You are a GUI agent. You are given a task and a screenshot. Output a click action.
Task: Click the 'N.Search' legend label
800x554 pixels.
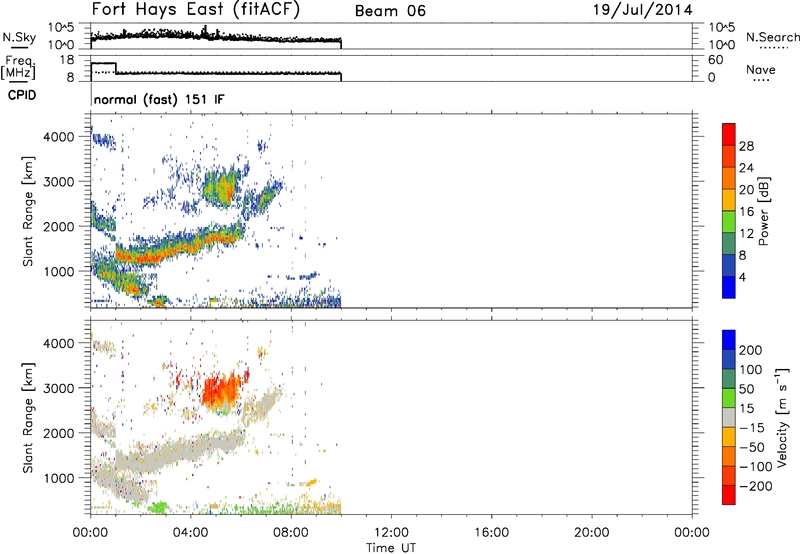click(x=772, y=37)
